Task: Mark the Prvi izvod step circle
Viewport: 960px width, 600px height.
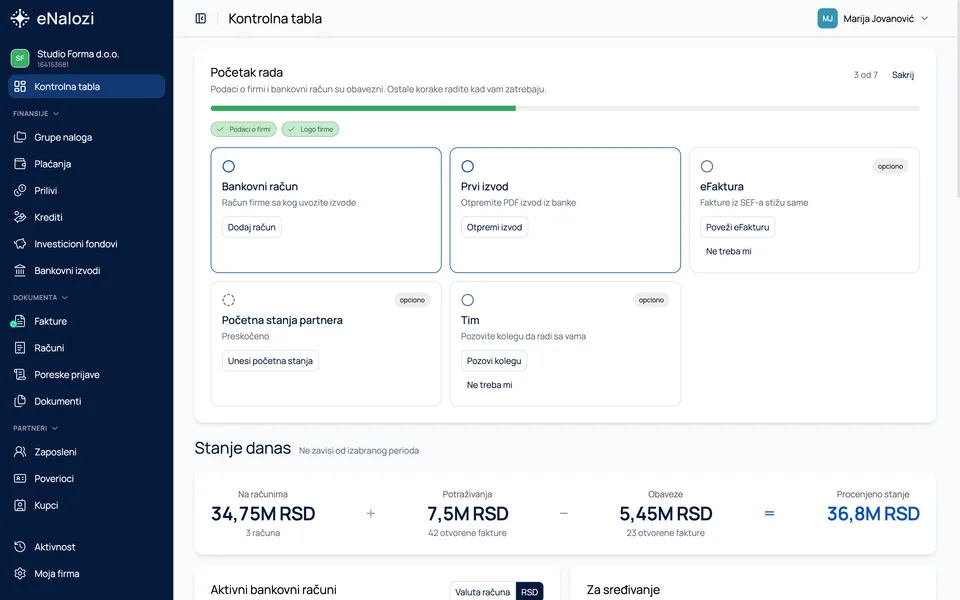Action: pos(468,166)
